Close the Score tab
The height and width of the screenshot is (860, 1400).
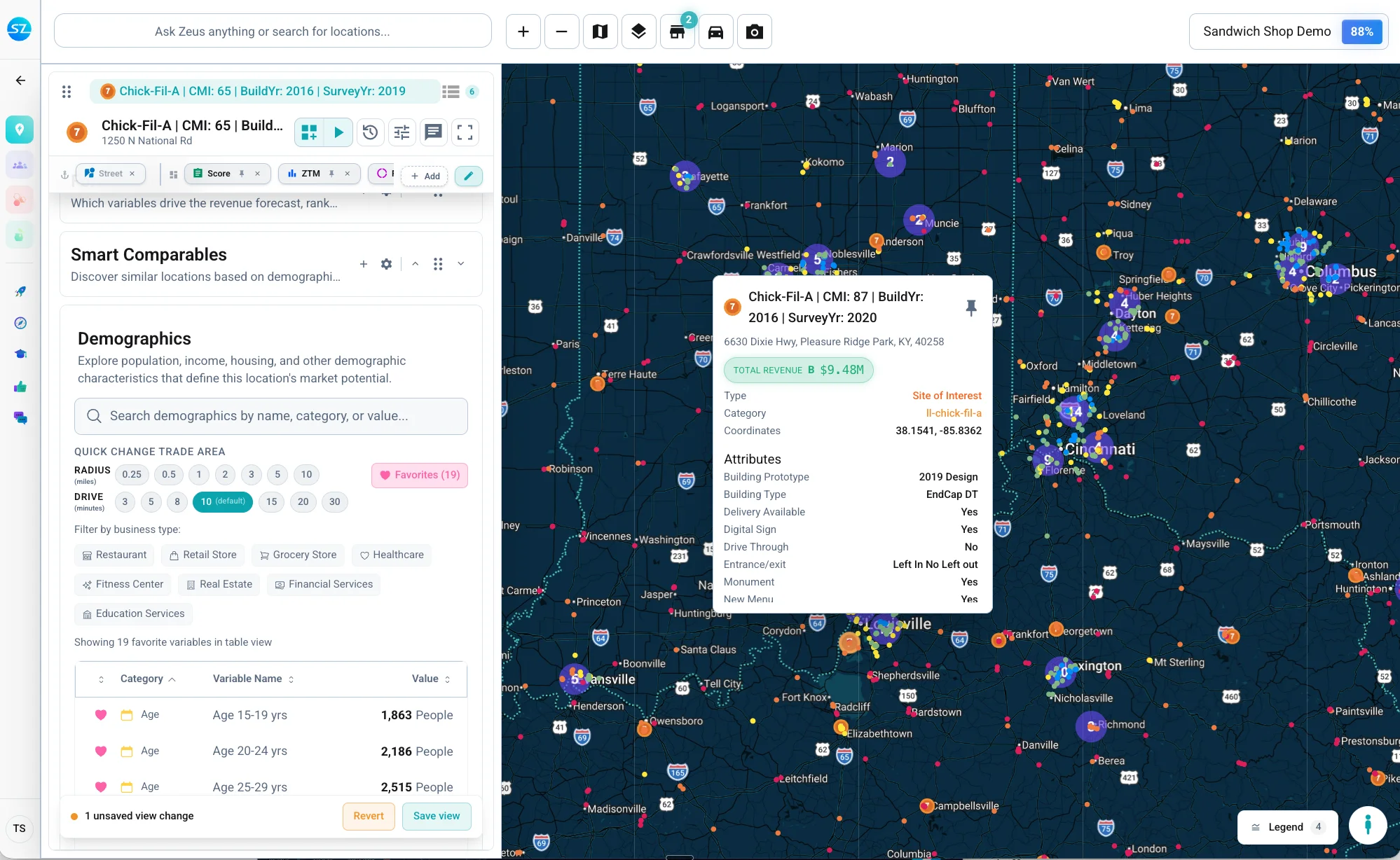(257, 174)
